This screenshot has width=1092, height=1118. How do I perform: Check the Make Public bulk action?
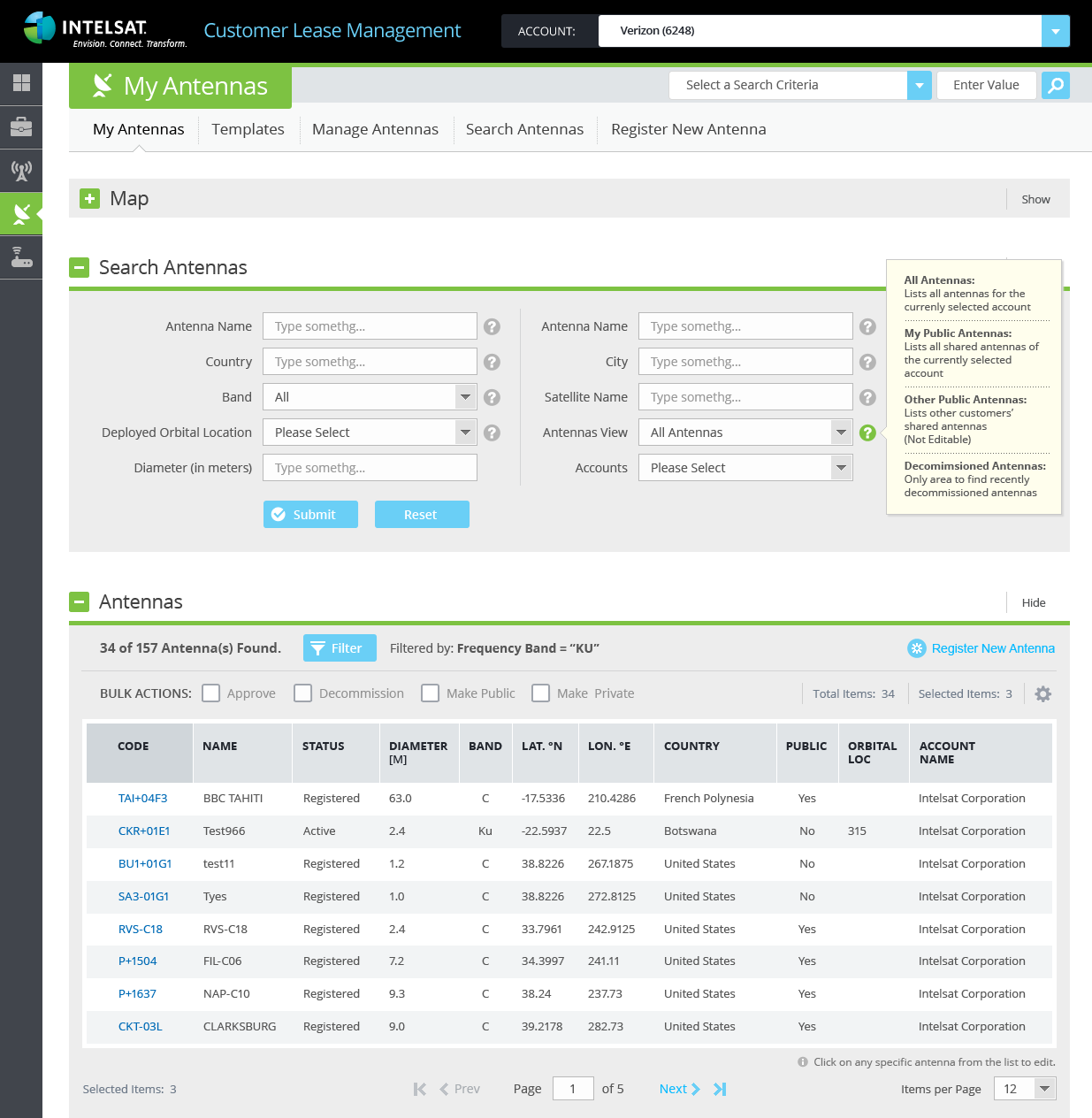click(x=430, y=693)
